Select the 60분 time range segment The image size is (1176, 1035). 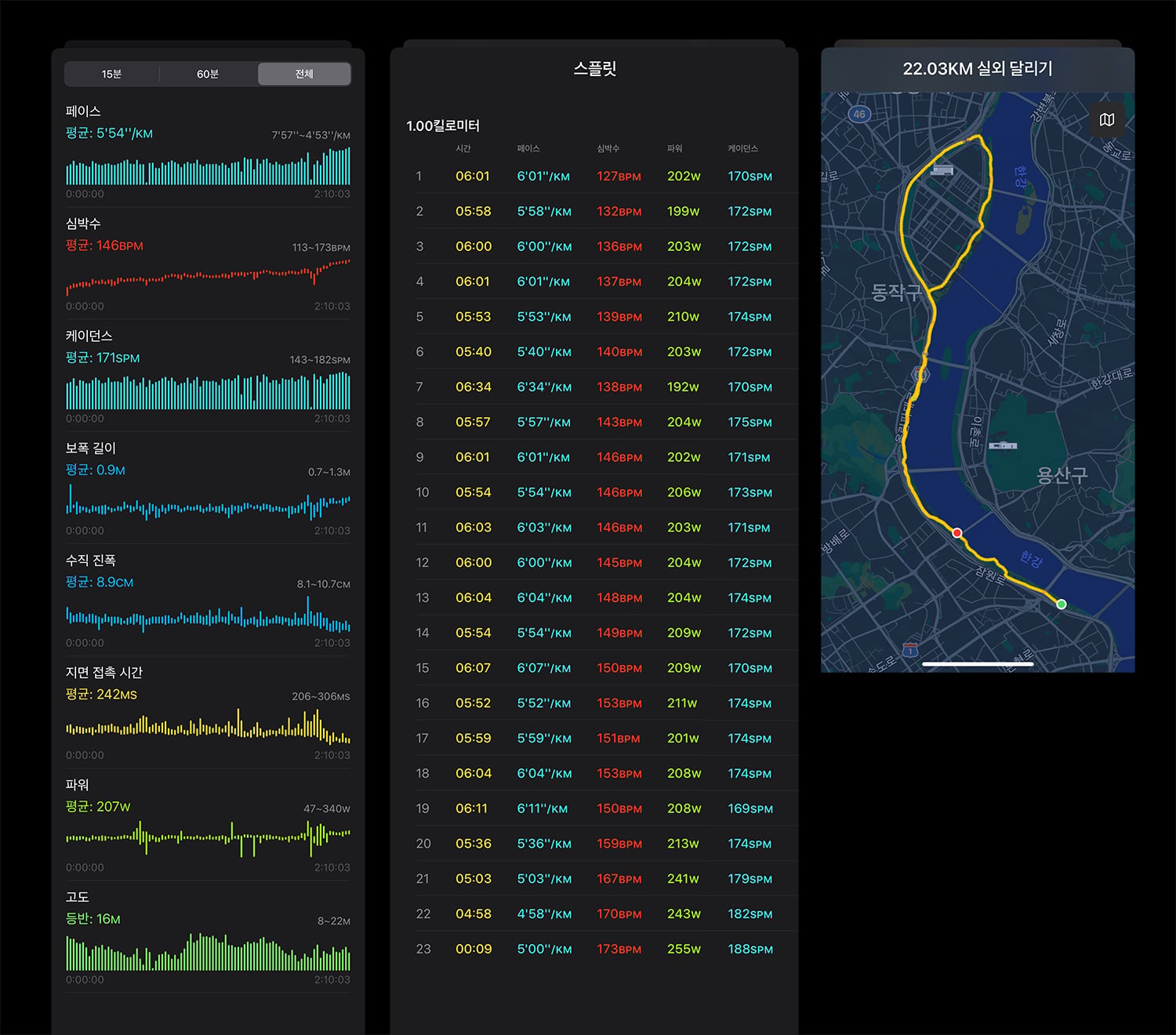(x=208, y=74)
